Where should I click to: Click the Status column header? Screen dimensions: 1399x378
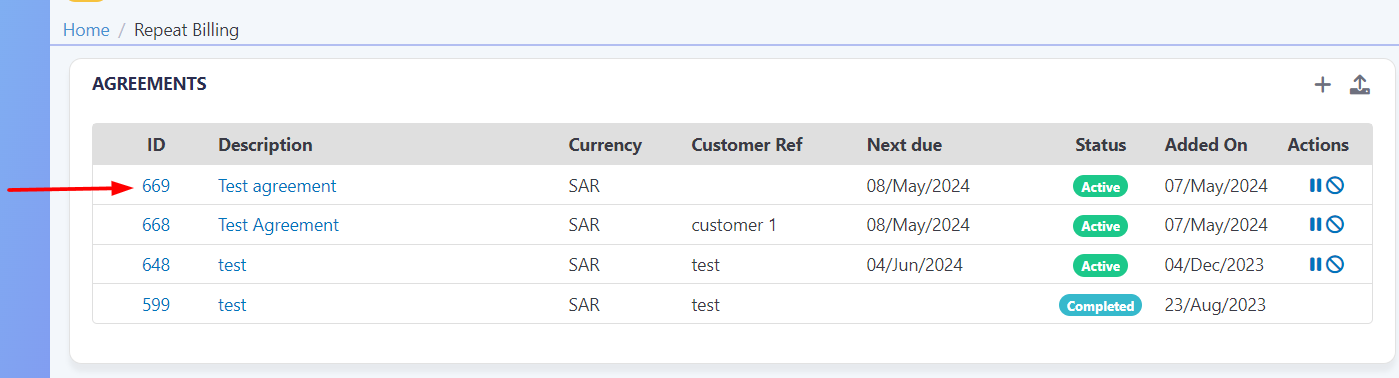coord(1101,145)
